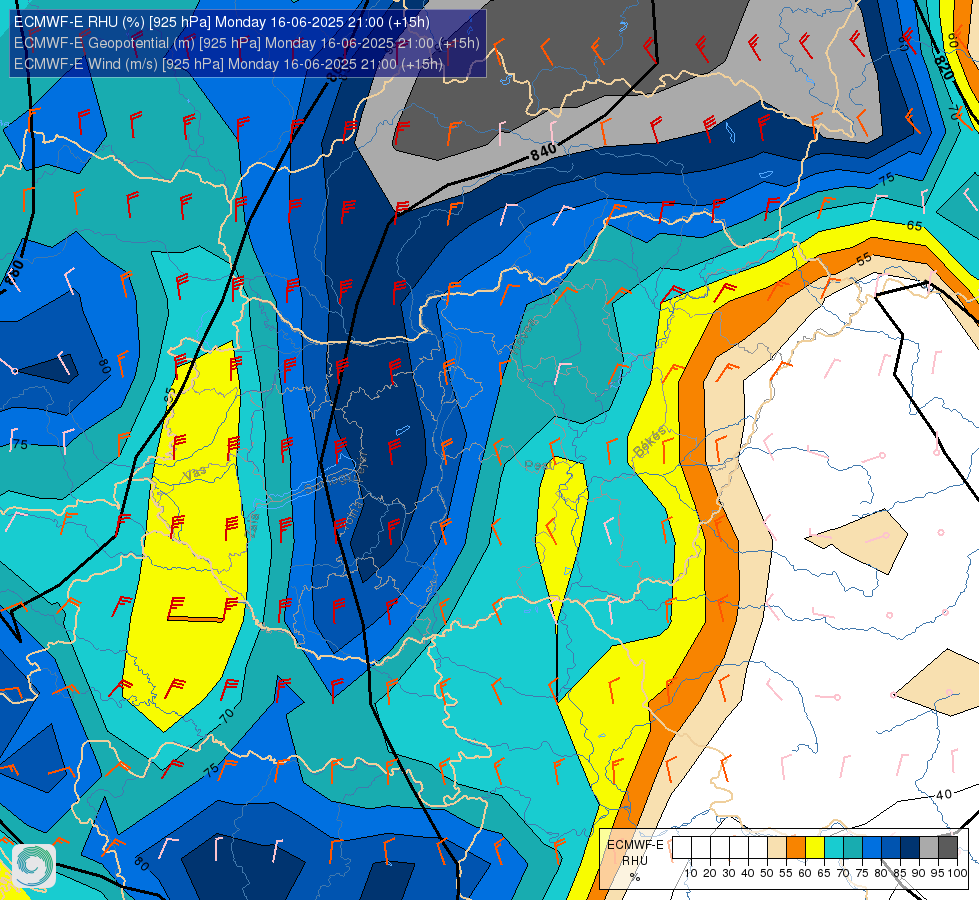
Task: Click the bright blue 75-80 legend swatch
Action: 872,848
